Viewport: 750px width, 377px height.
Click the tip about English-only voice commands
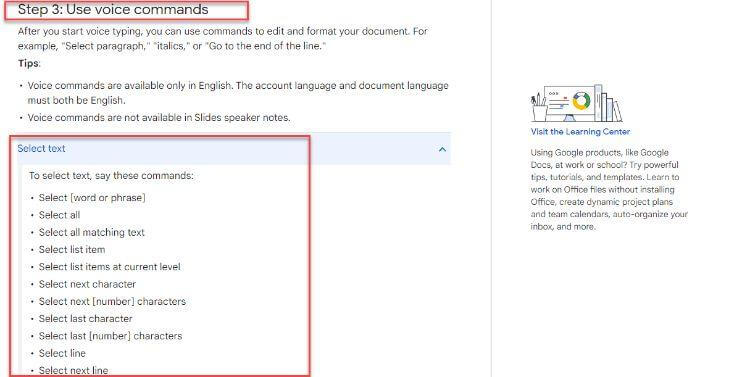click(238, 93)
